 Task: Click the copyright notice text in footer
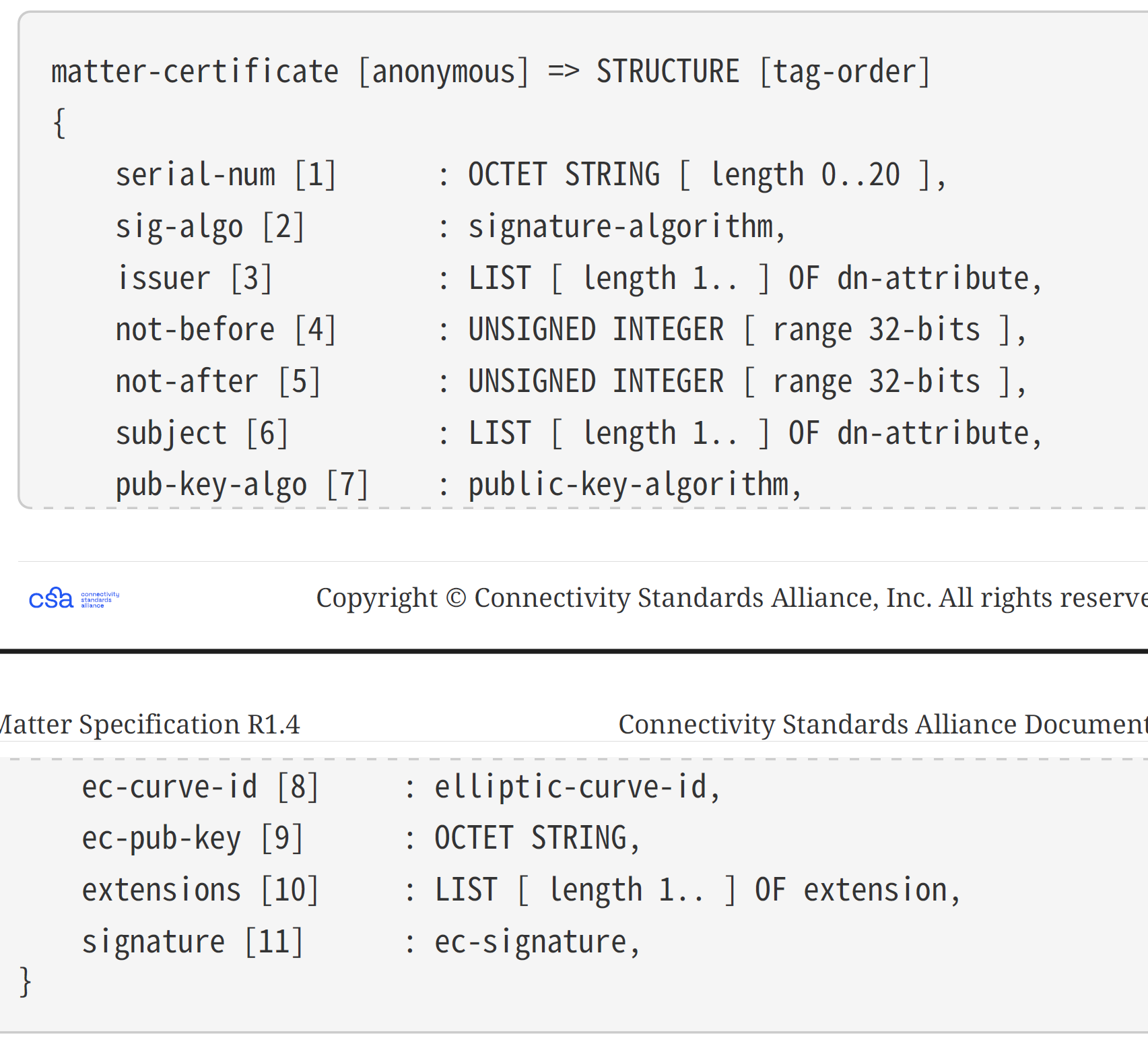tap(731, 598)
